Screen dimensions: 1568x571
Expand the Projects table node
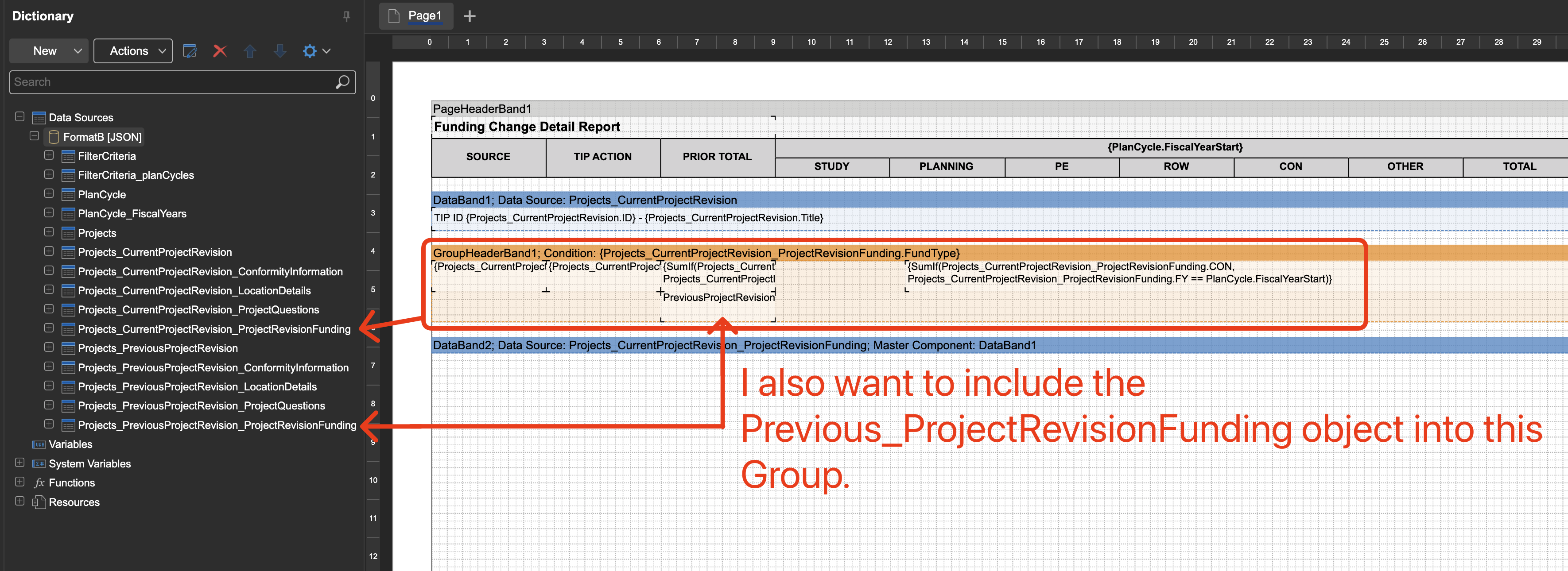49,232
